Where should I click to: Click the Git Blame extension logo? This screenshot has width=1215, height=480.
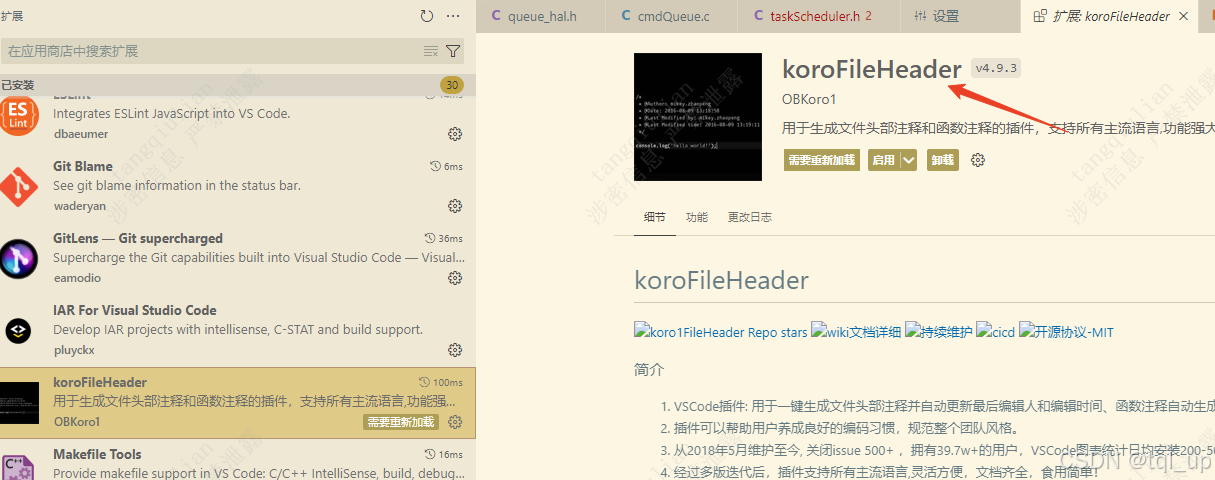point(19,188)
